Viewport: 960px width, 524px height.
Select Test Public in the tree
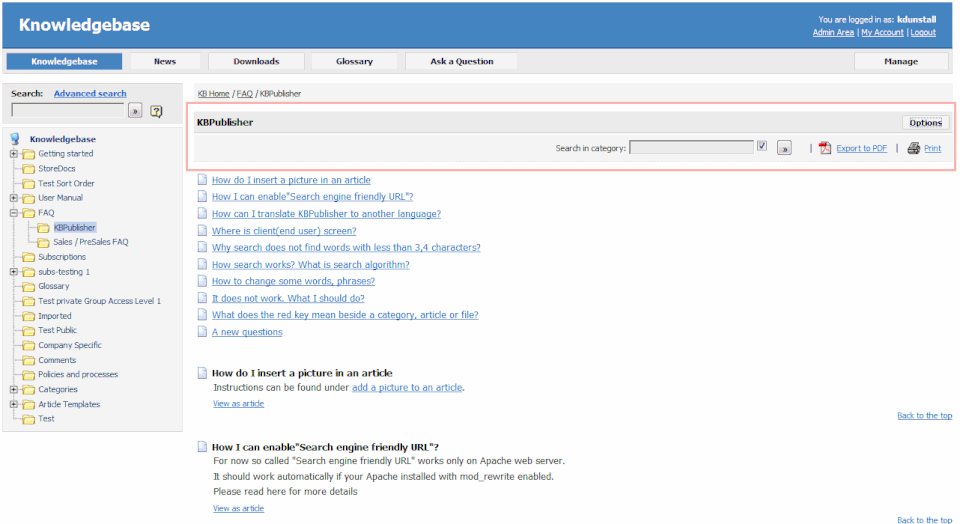coord(58,330)
